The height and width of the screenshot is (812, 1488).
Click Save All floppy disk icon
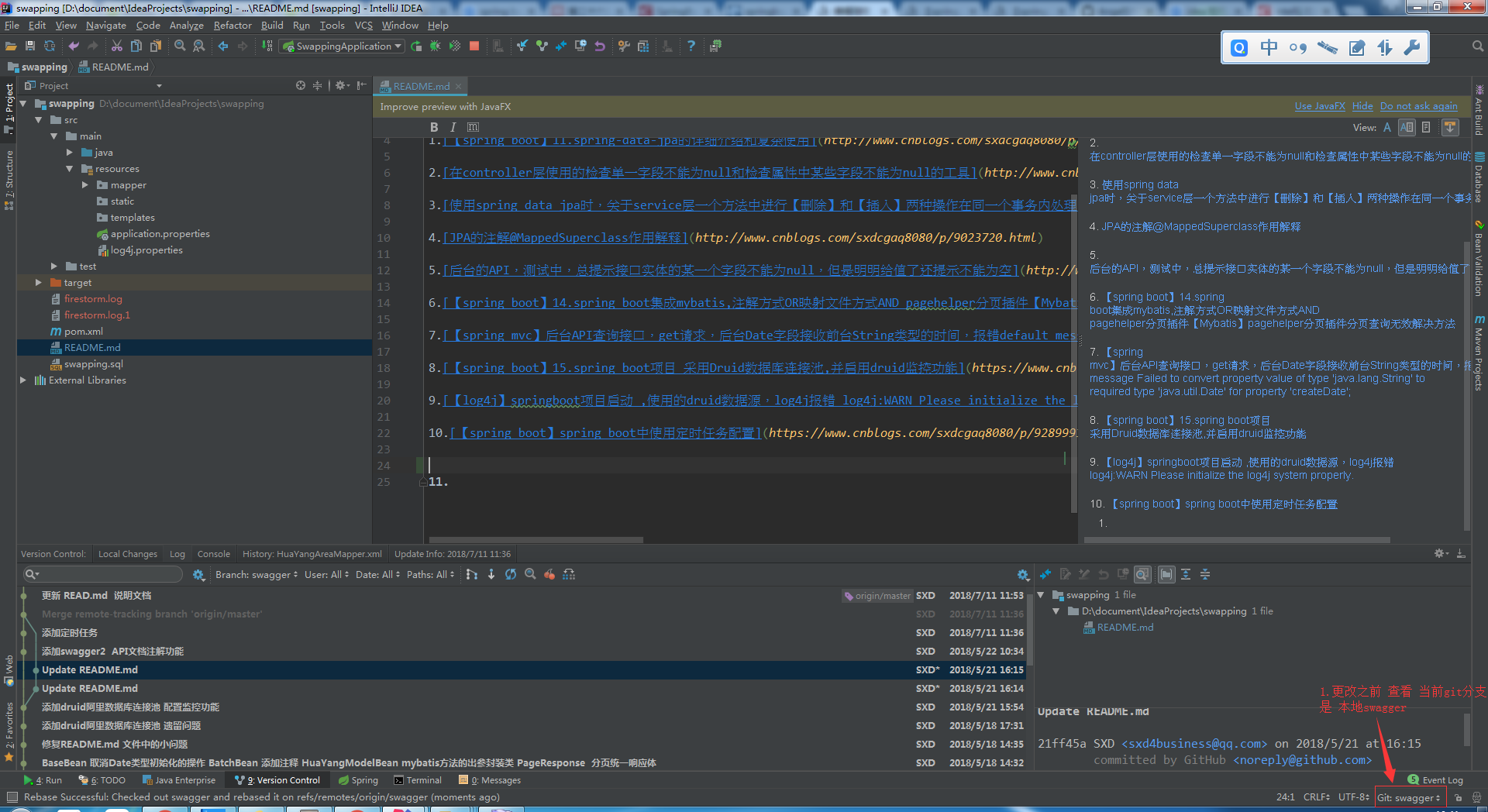pos(30,46)
